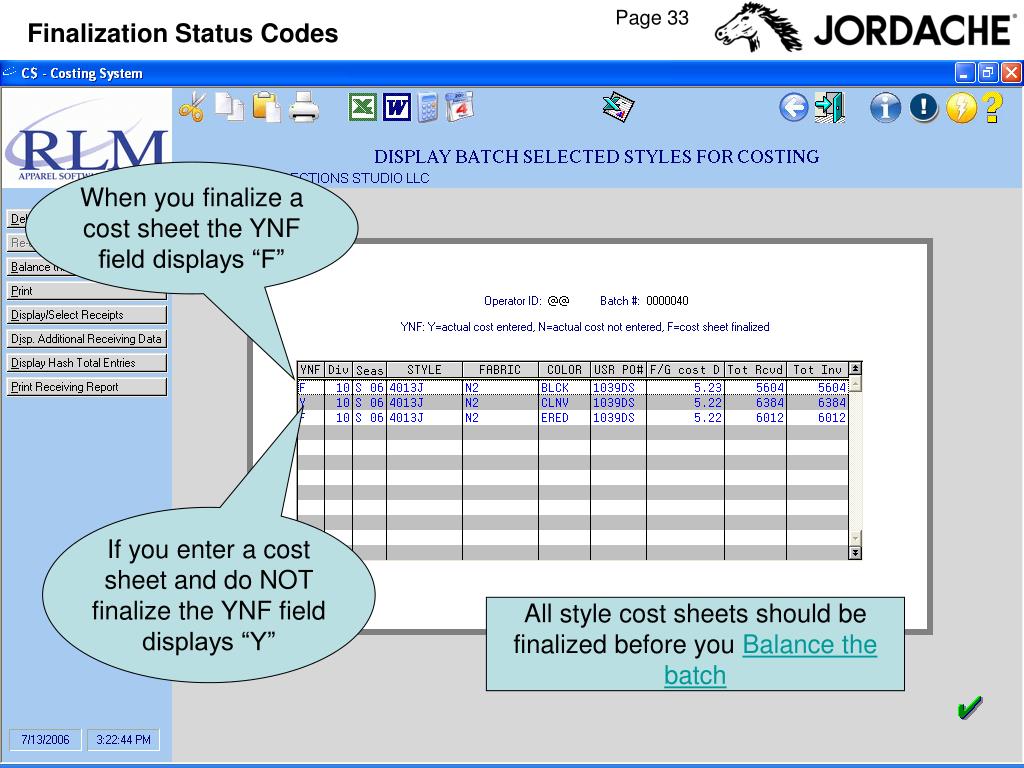
Task: Click the Print printer icon
Action: point(304,107)
